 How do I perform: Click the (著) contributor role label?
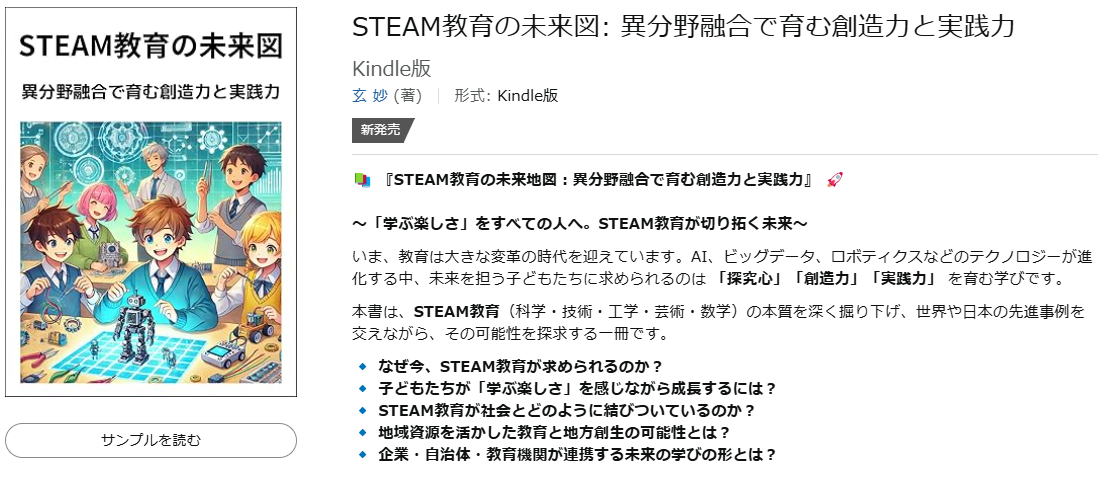[x=408, y=96]
